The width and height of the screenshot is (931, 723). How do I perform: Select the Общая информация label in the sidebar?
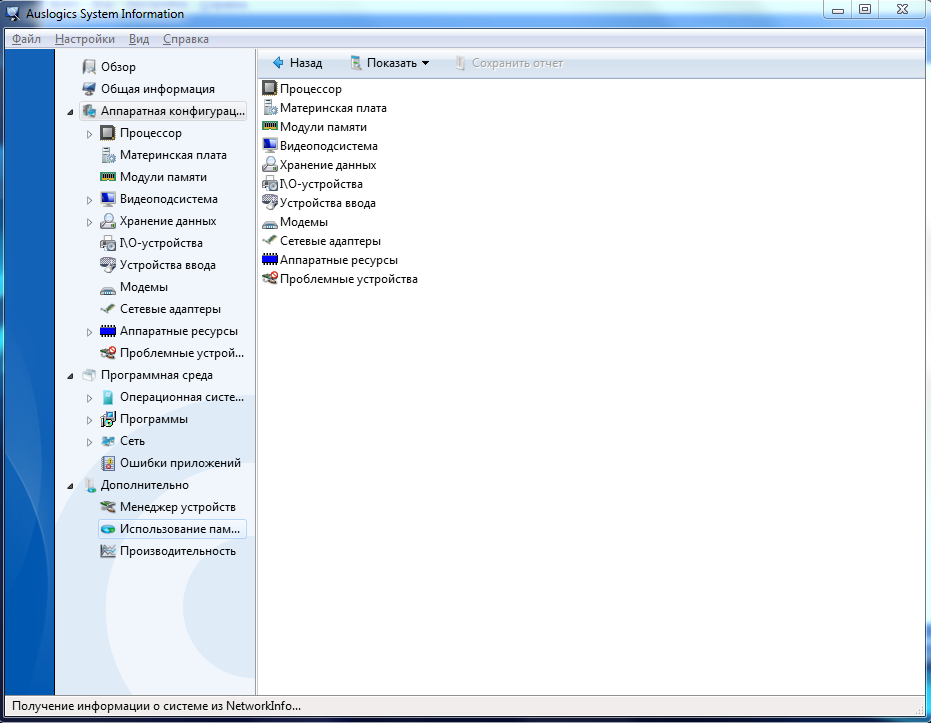pos(157,89)
